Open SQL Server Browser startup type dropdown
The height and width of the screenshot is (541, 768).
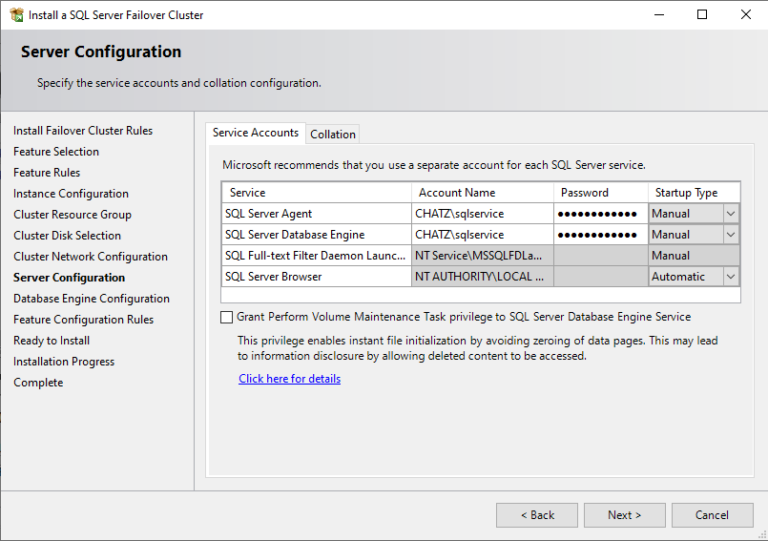pyautogui.click(x=731, y=277)
